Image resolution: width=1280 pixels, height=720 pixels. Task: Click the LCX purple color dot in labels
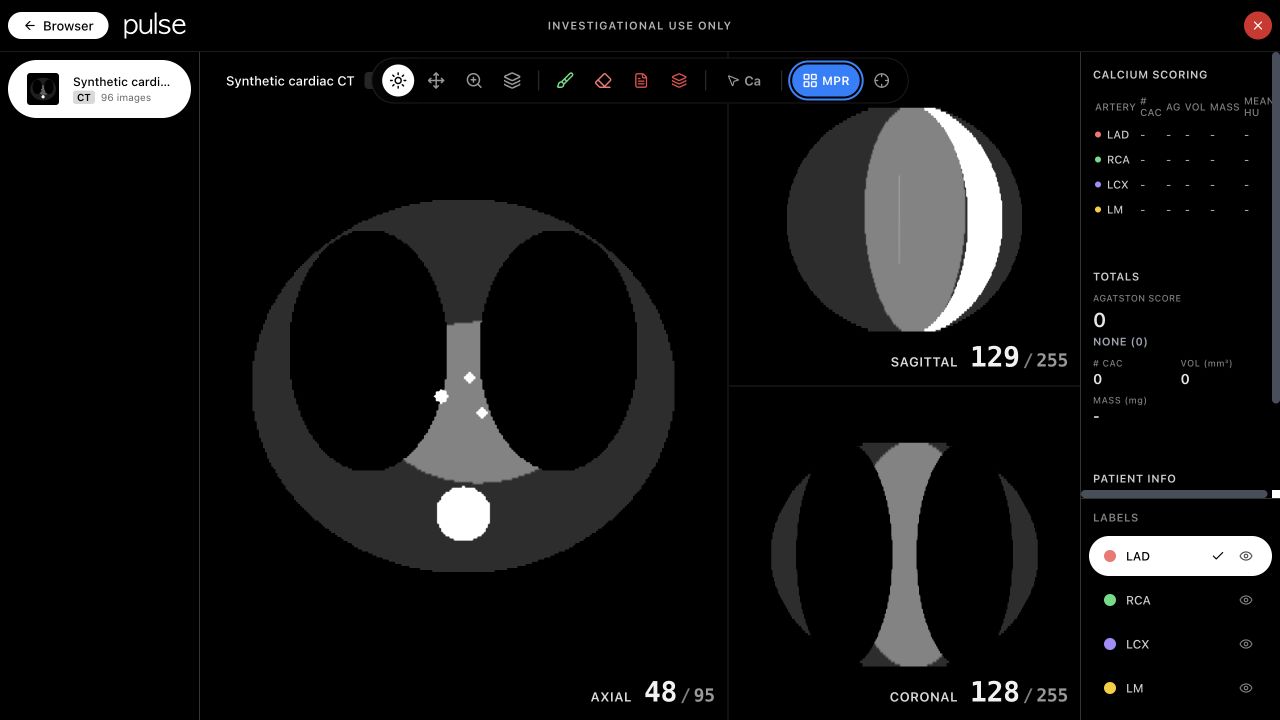(1109, 644)
